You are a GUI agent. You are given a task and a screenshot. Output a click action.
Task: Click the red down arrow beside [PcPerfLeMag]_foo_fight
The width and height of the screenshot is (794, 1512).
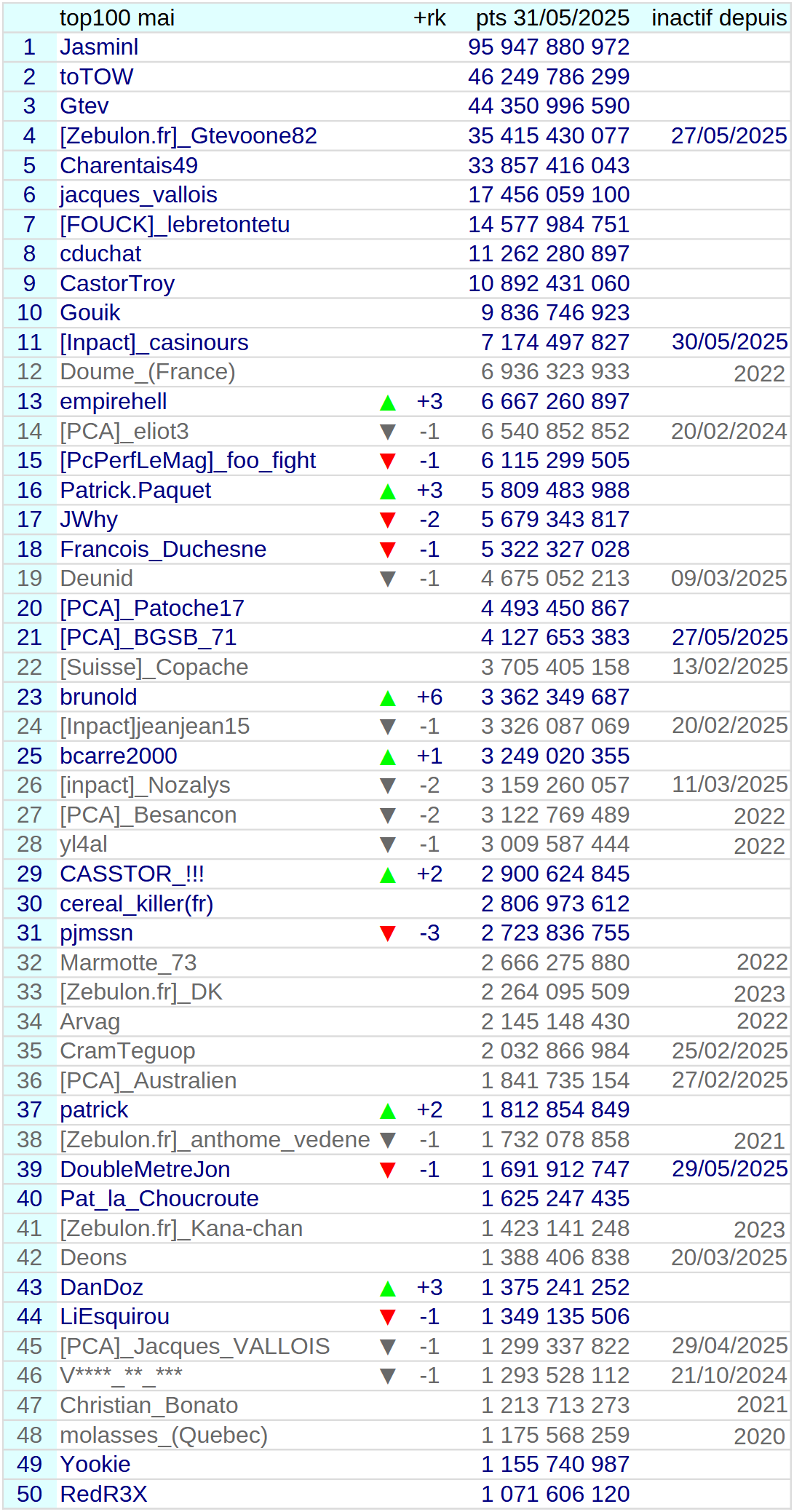pyautogui.click(x=388, y=462)
